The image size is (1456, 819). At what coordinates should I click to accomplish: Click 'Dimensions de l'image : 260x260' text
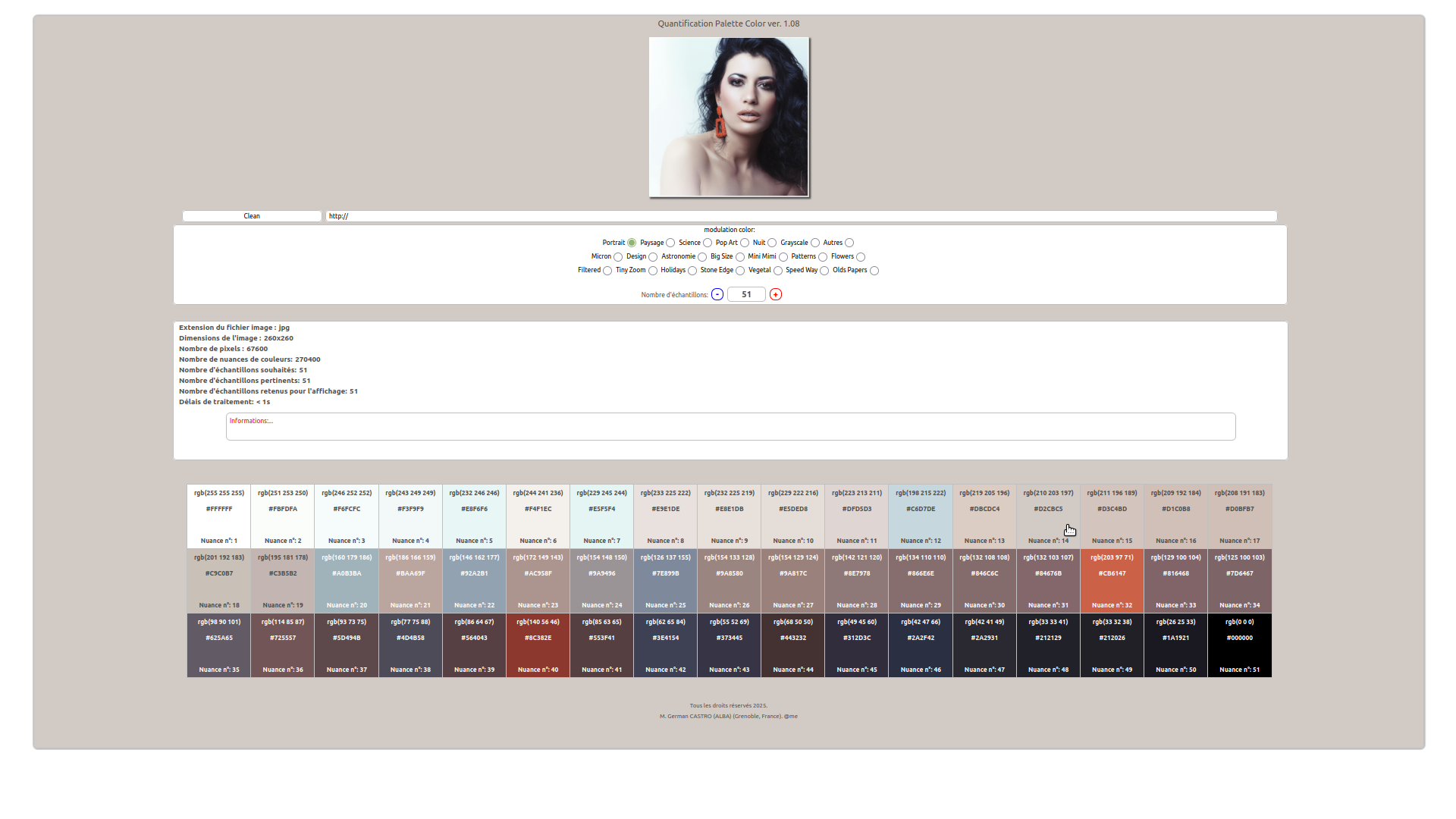click(236, 338)
